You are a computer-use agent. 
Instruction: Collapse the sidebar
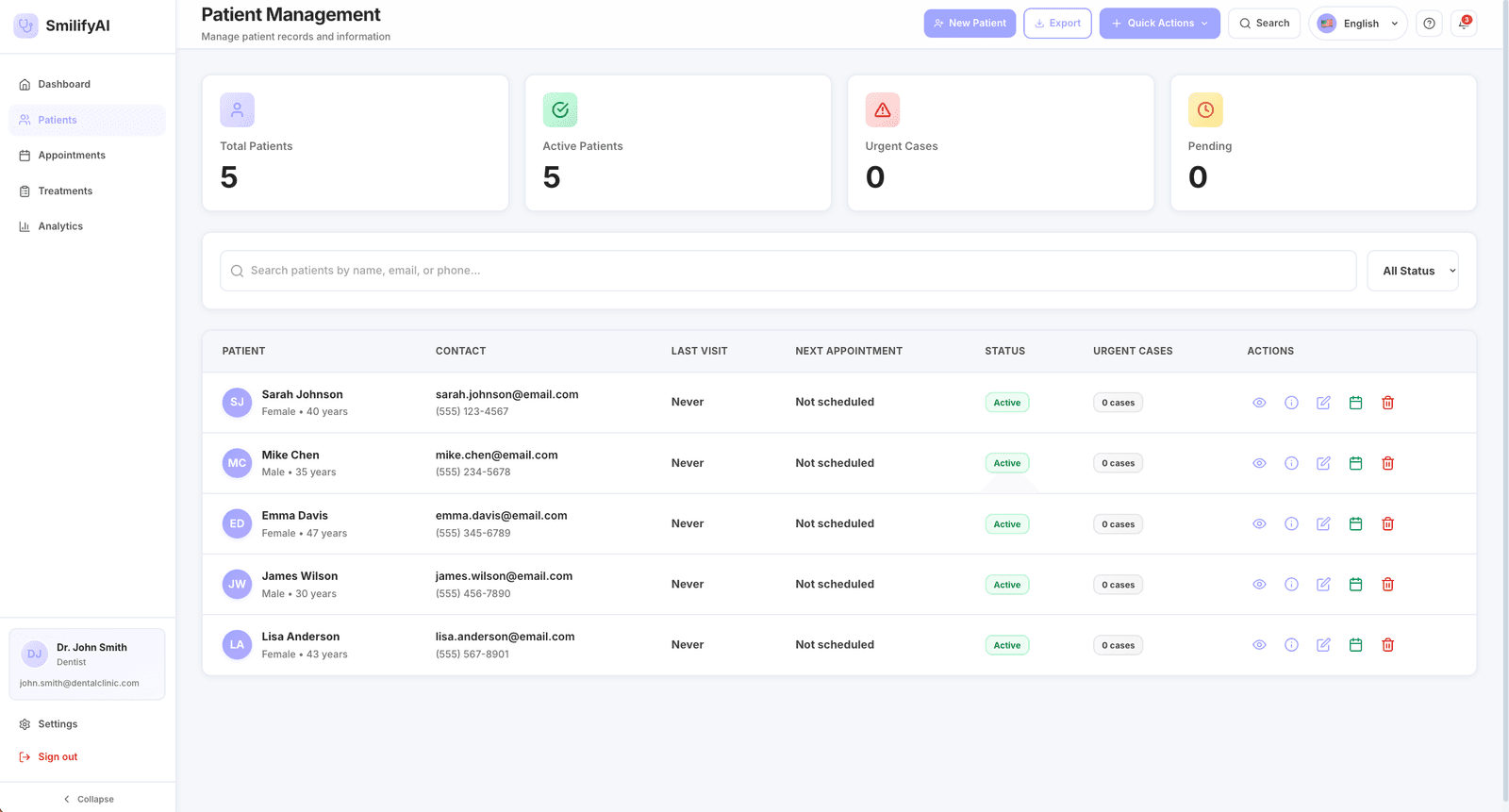88,799
